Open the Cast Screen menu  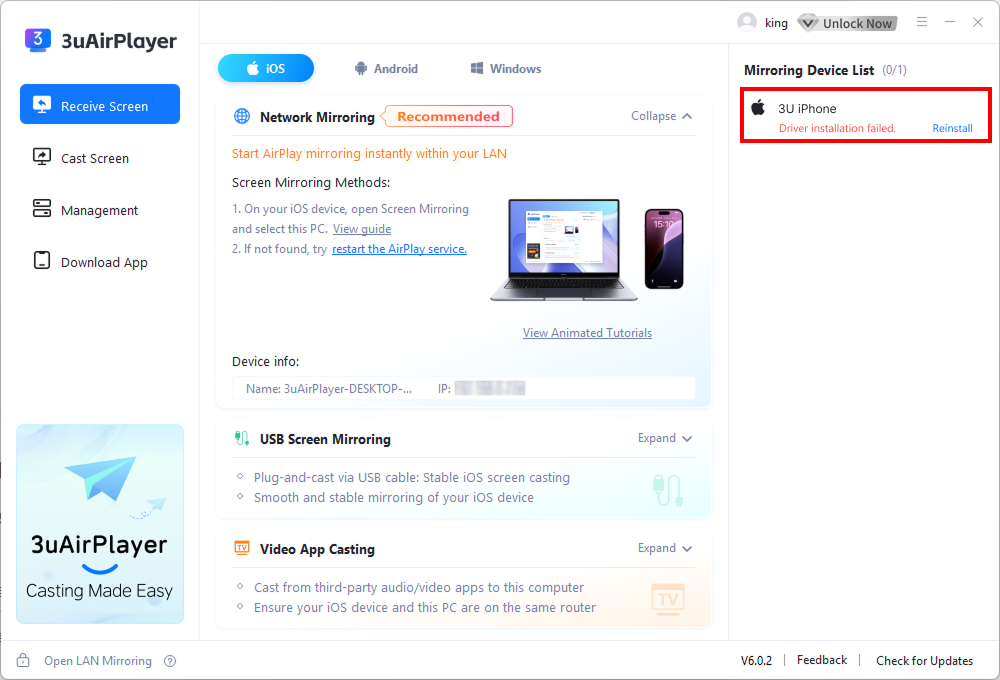coord(95,158)
